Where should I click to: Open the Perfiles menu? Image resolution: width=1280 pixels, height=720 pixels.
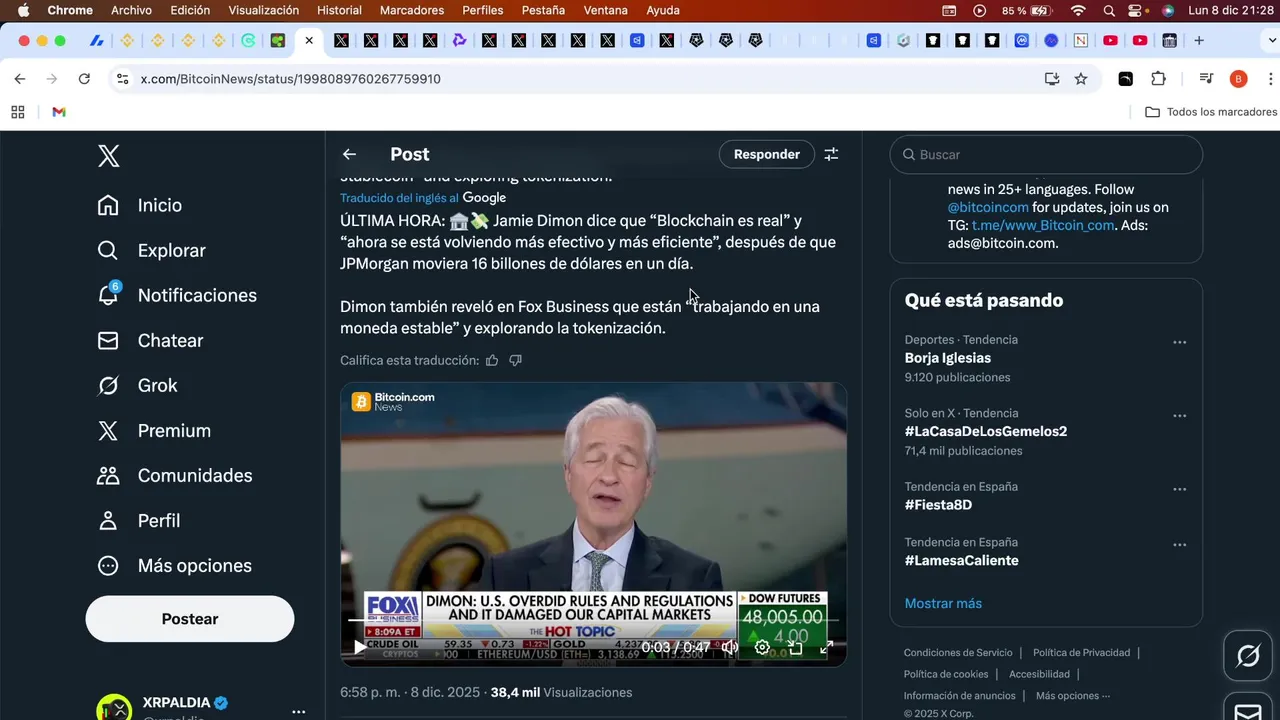coord(483,10)
